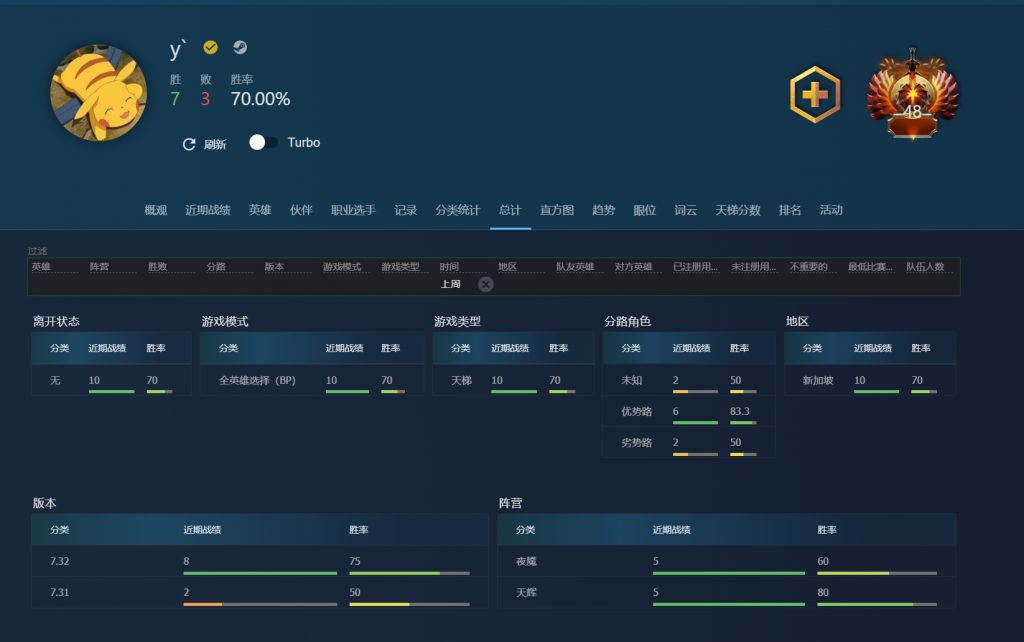This screenshot has height=642, width=1024.
Task: Switch to the 直方图 histogram tab
Action: pos(553,210)
